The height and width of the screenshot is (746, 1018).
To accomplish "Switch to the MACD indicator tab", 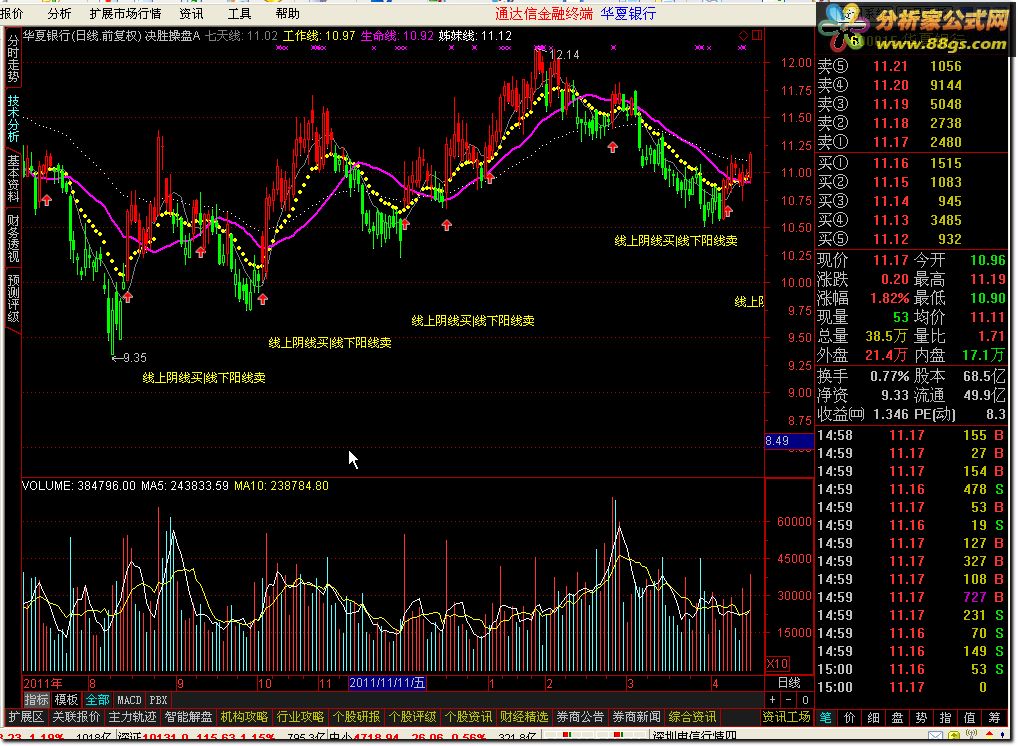I will click(x=129, y=700).
